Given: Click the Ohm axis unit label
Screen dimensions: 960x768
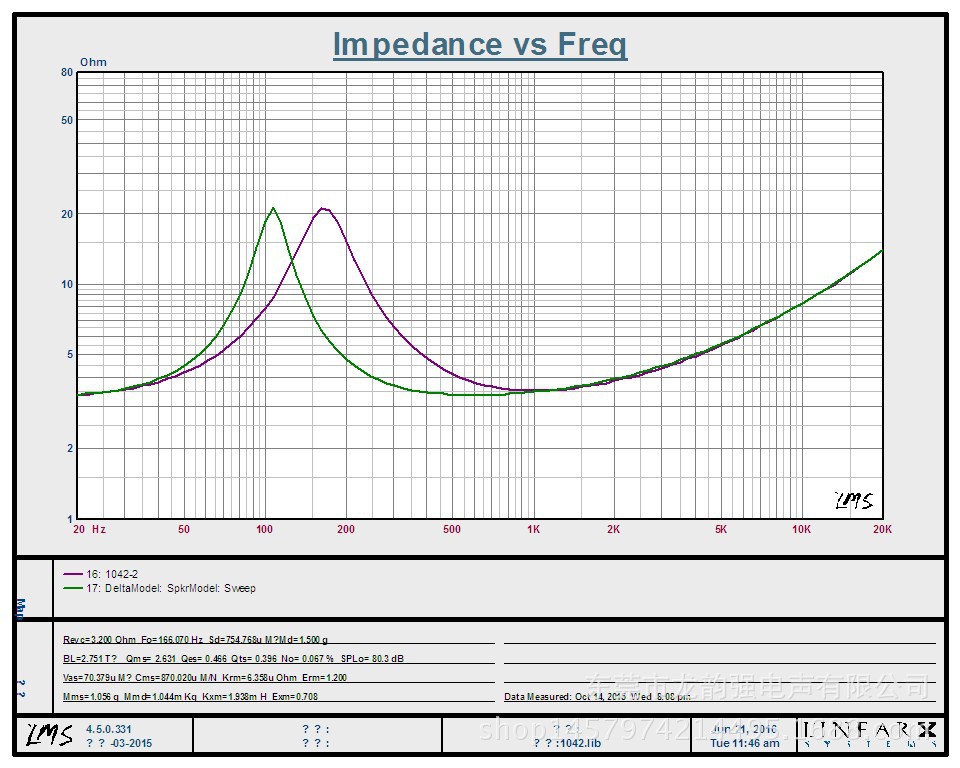Looking at the screenshot, I should pyautogui.click(x=93, y=62).
